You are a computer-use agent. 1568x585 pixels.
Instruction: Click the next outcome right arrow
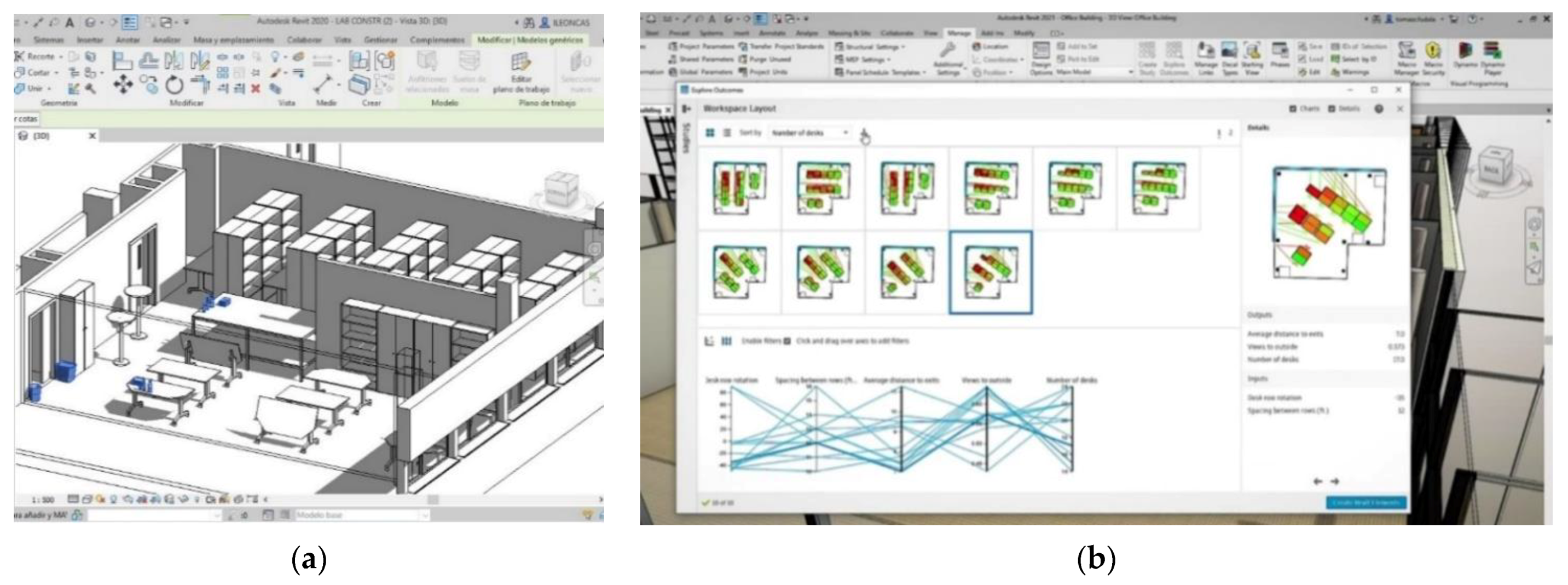[x=1335, y=481]
